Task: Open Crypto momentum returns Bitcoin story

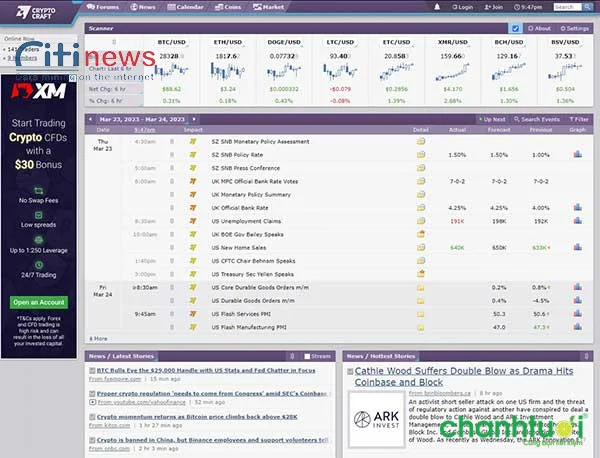Action: (197, 417)
